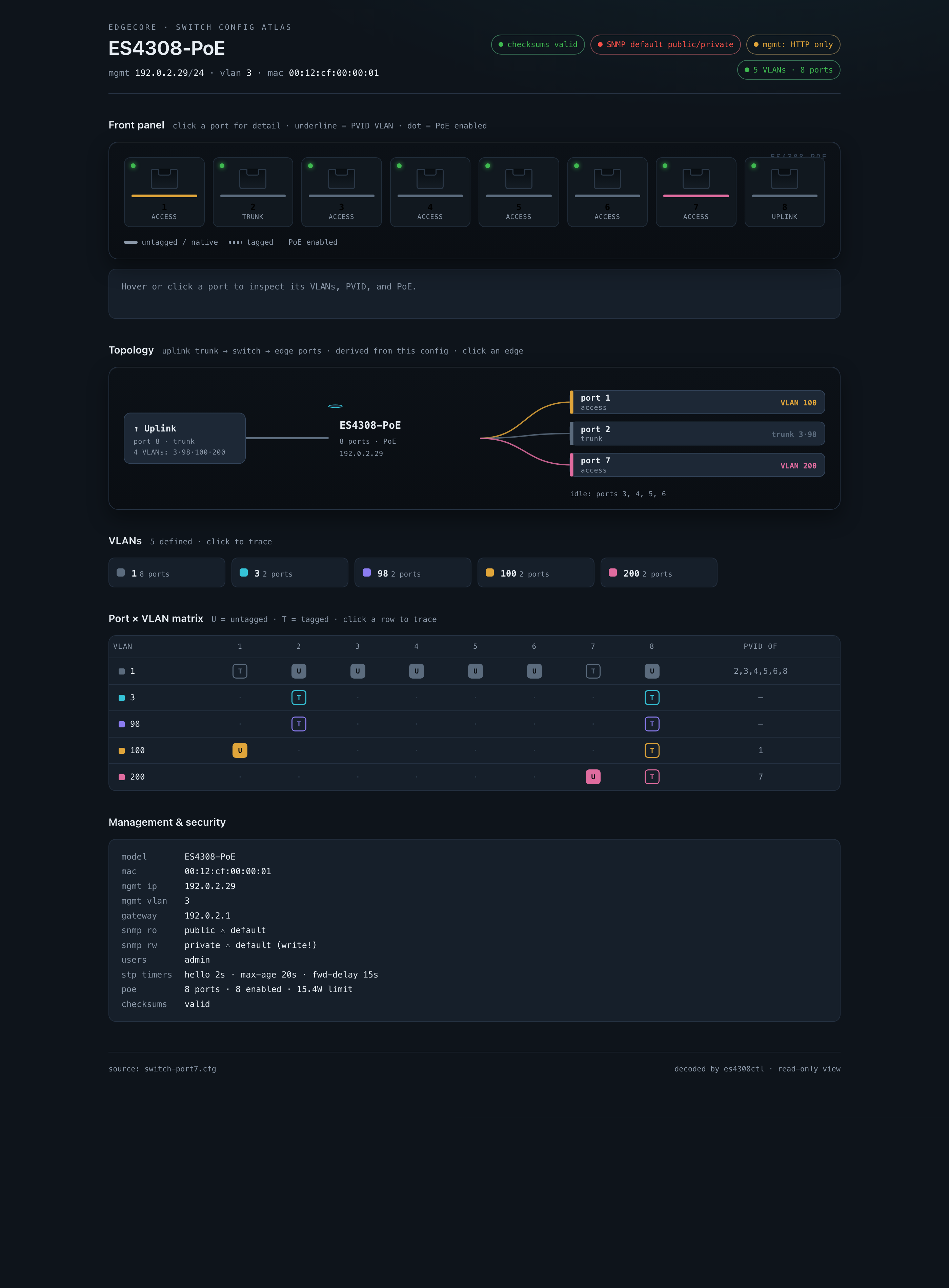Click the 'mgmt: HTTP only' pill
The image size is (949, 1288).
[793, 44]
